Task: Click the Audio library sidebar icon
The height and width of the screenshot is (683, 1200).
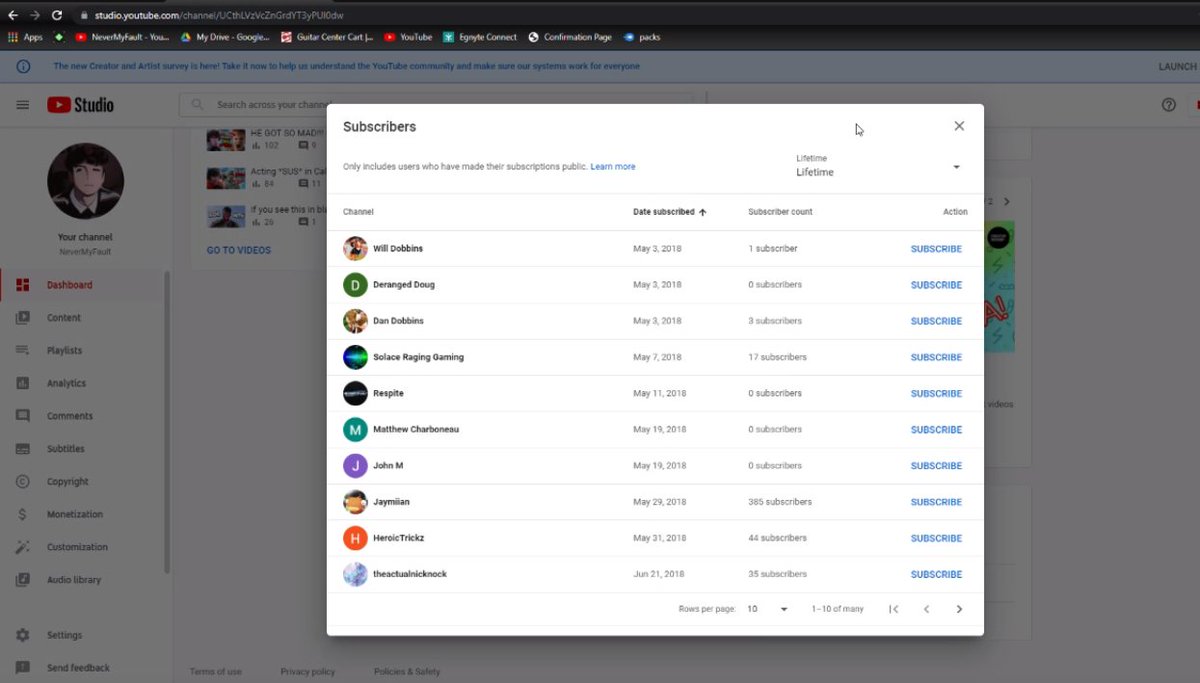Action: click(23, 580)
